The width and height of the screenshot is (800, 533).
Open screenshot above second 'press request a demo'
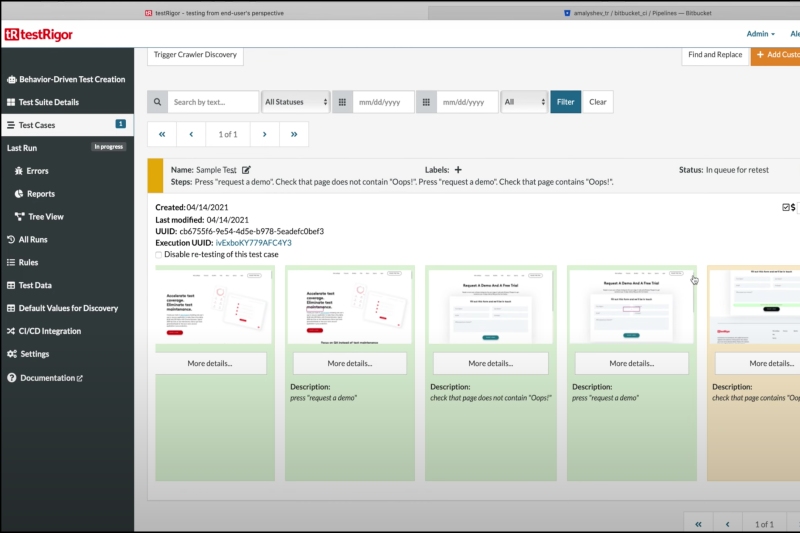[632, 307]
